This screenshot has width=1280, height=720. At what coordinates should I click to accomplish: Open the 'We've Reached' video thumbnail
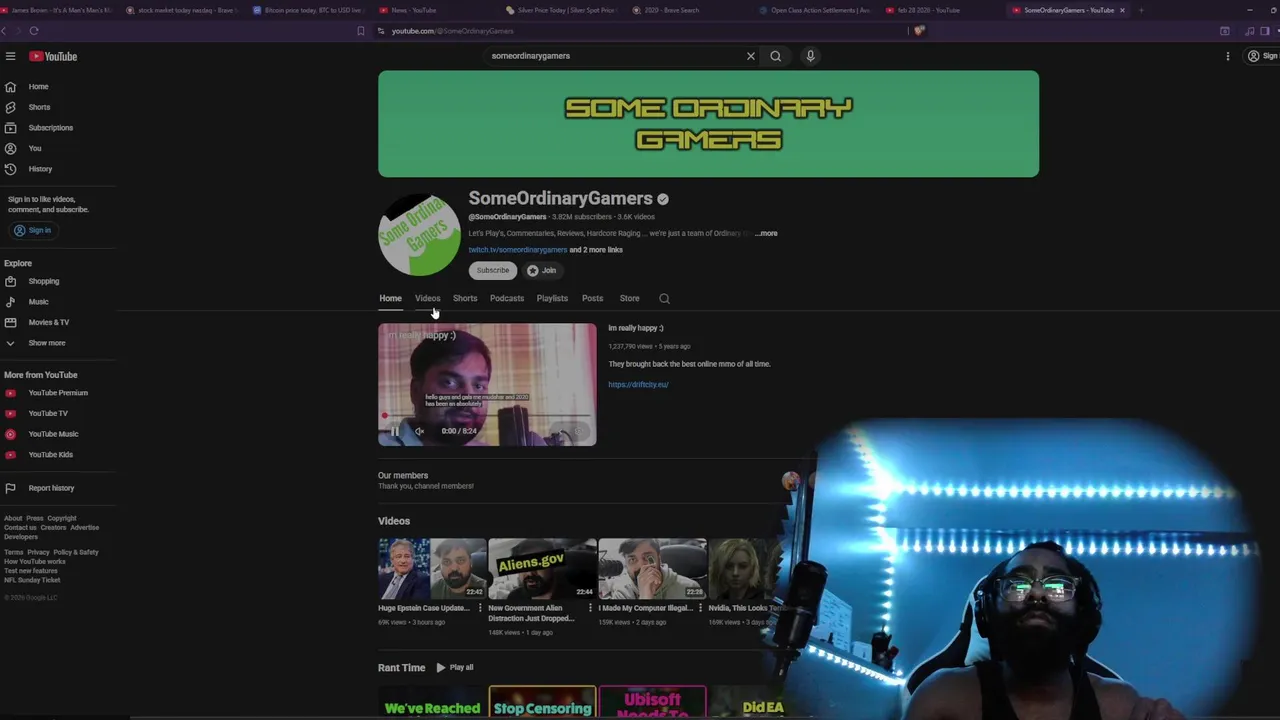[432, 703]
